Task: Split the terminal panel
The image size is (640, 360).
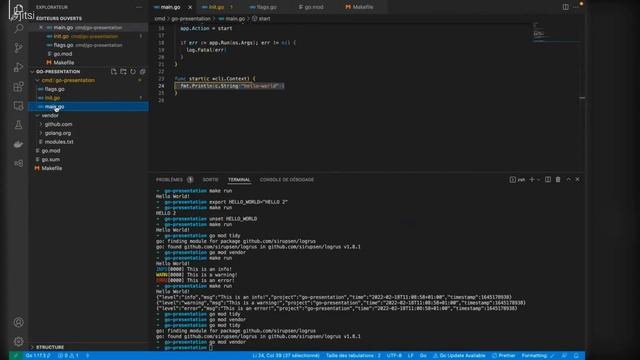Action: click(x=548, y=180)
